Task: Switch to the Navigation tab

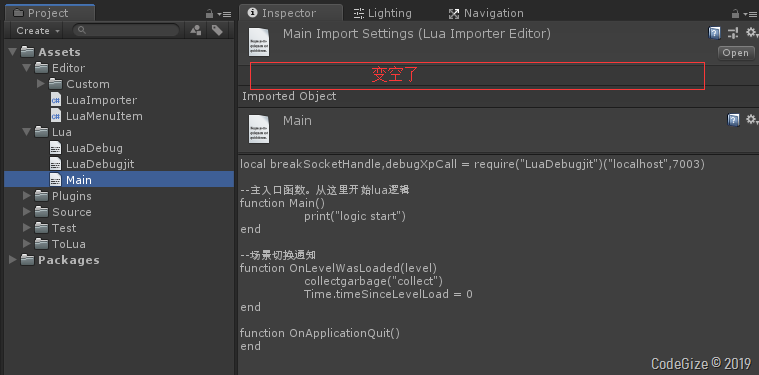Action: tap(486, 13)
